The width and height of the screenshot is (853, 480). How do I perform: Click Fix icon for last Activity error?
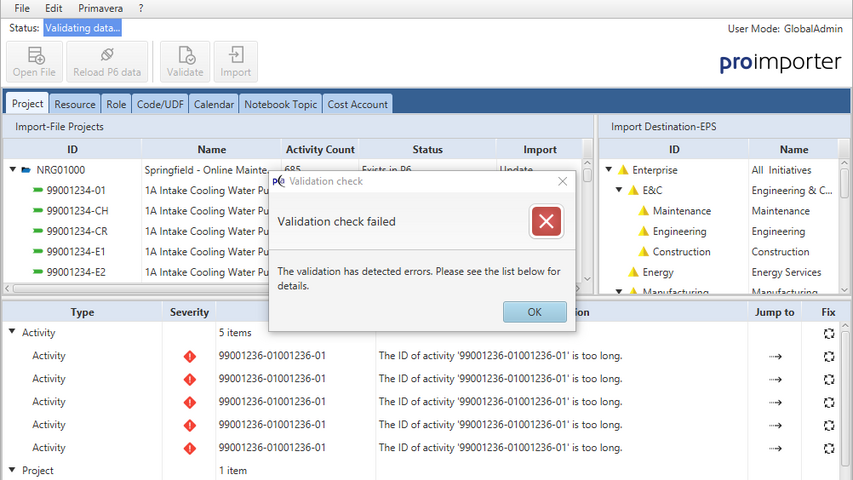[828, 448]
